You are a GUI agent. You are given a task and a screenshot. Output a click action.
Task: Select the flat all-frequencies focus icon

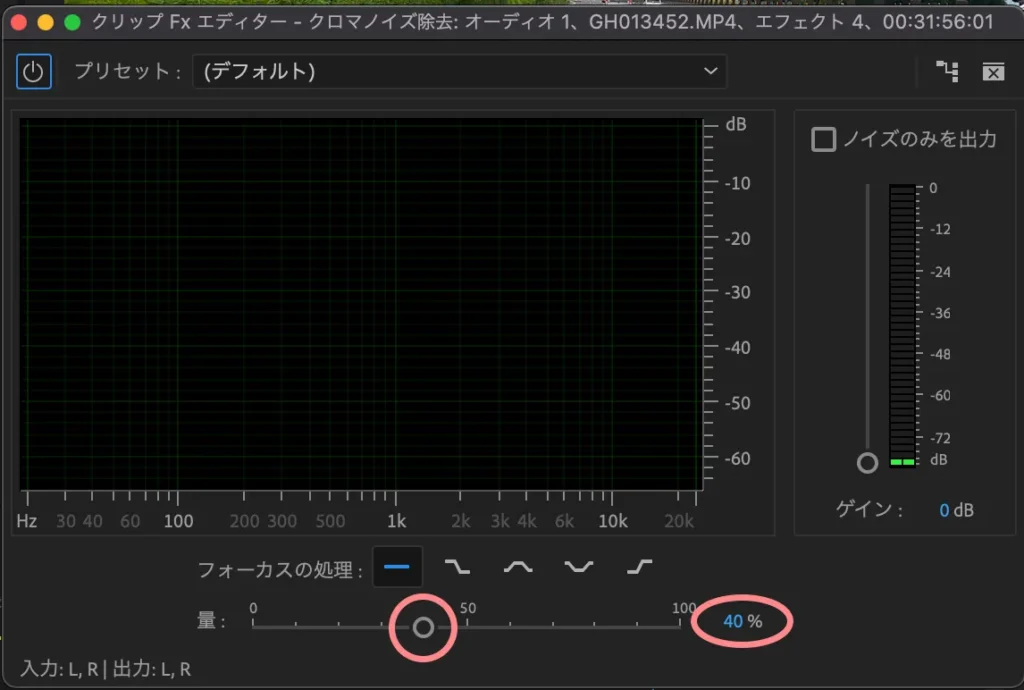coord(397,567)
